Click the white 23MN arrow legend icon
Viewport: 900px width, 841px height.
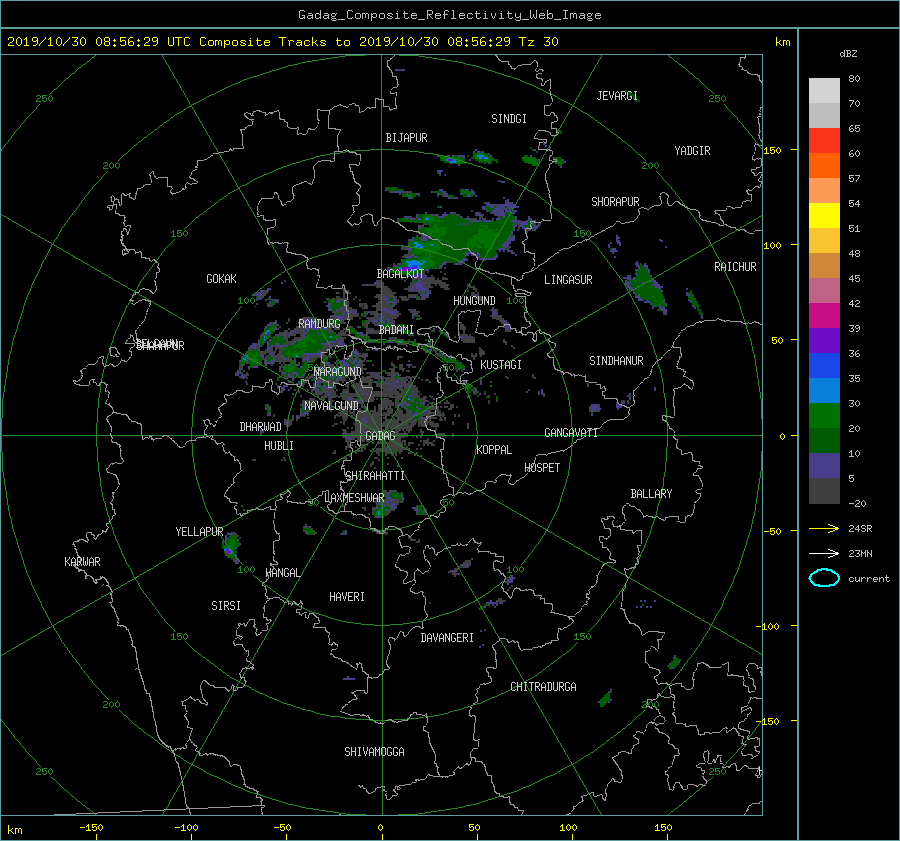click(824, 553)
